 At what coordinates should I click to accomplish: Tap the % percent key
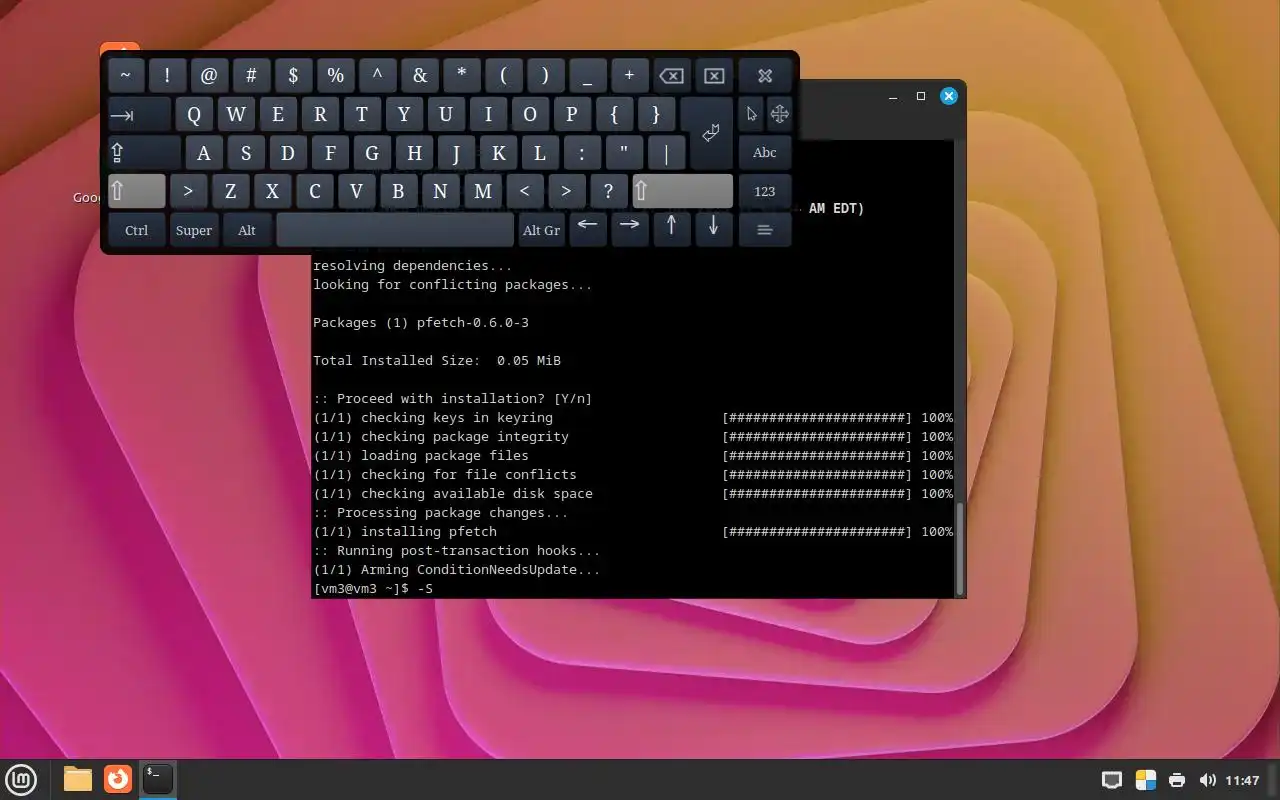coord(335,75)
